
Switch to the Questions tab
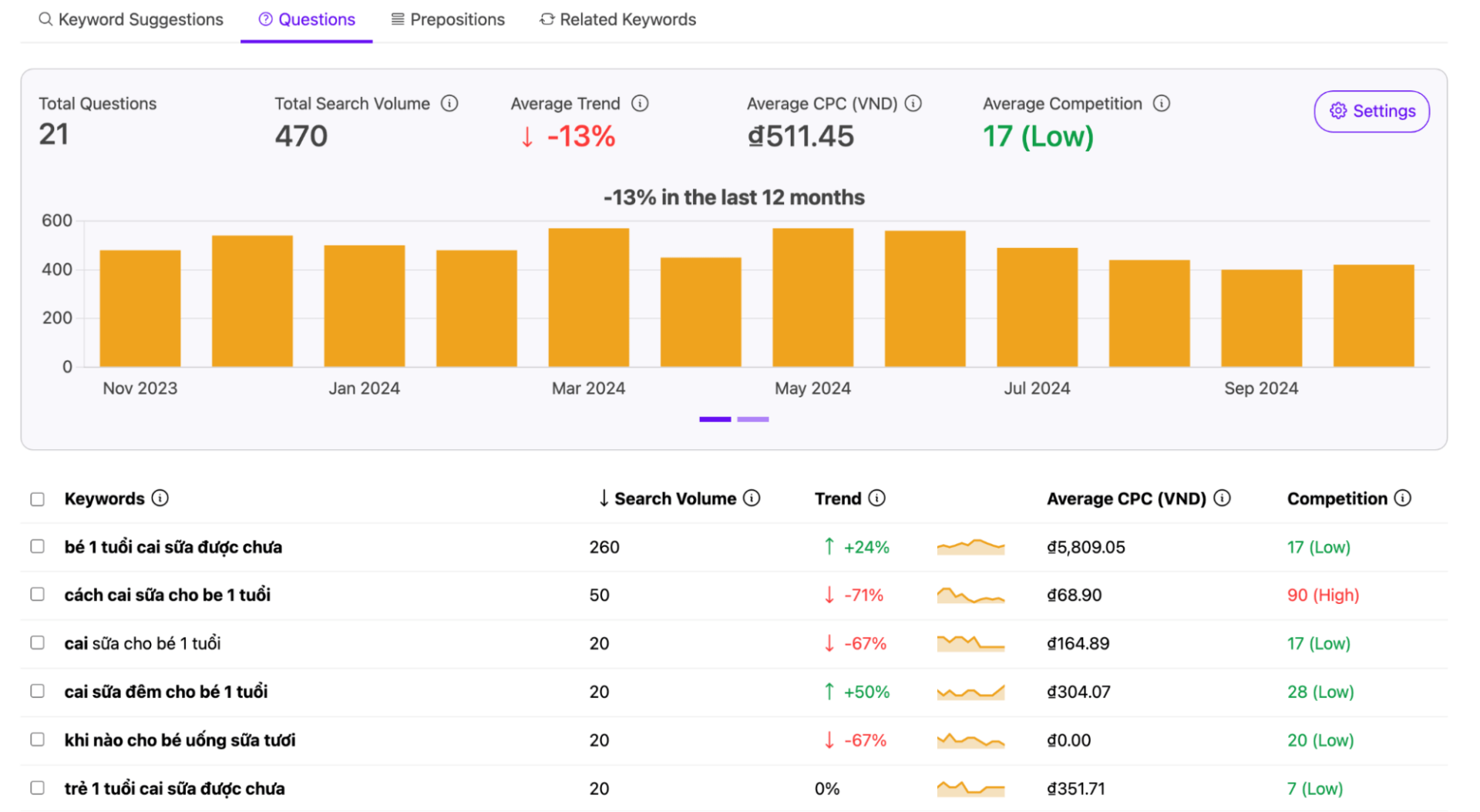tap(307, 19)
